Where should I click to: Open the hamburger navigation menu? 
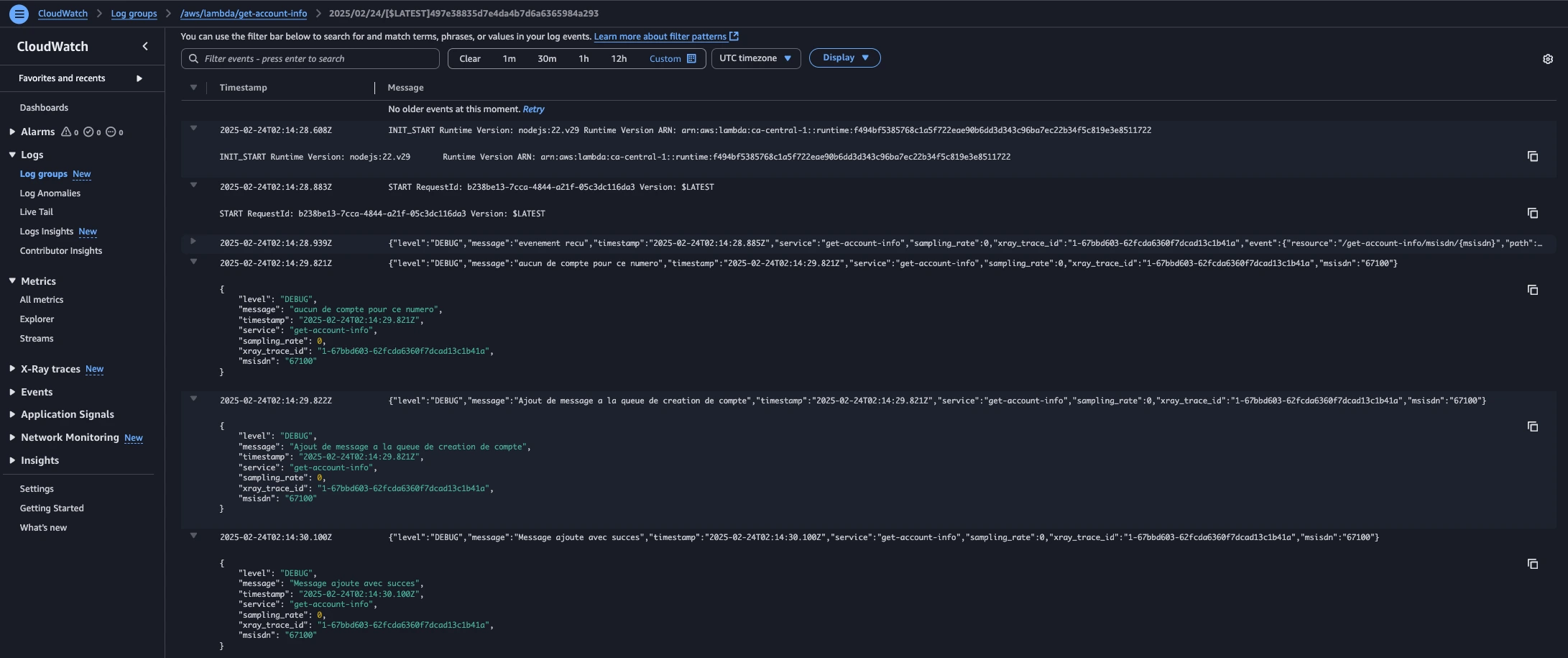19,13
